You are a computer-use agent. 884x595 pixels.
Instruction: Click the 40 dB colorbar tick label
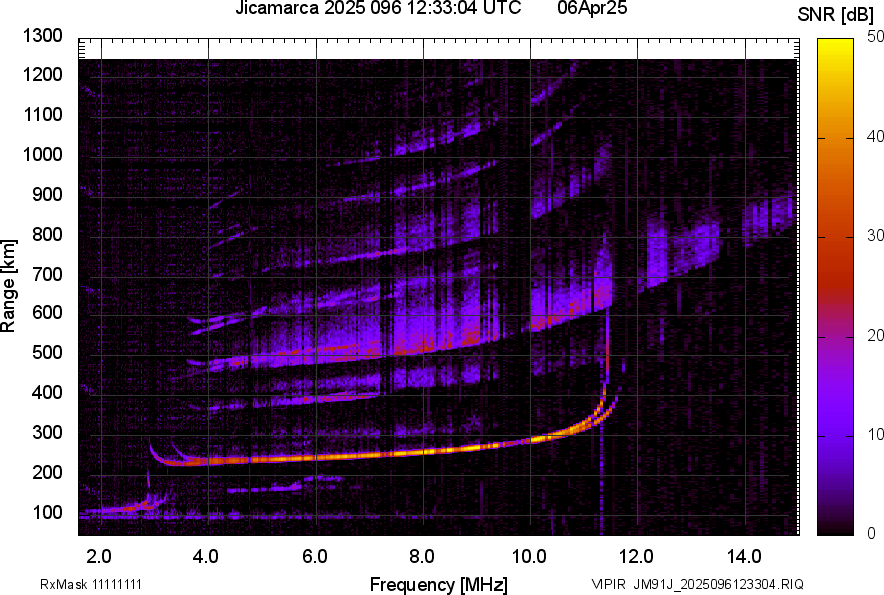[x=876, y=136]
